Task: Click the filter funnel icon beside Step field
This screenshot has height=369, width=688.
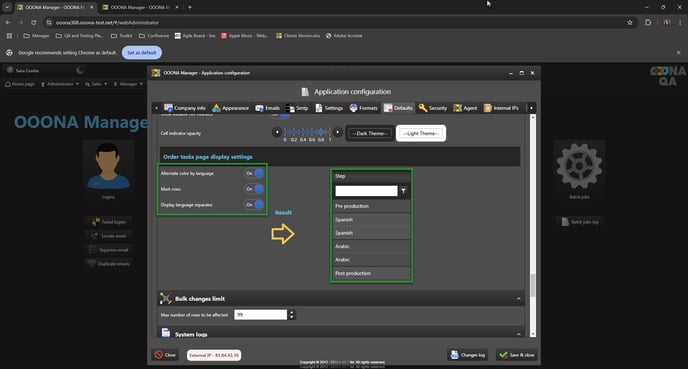Action: click(x=403, y=191)
